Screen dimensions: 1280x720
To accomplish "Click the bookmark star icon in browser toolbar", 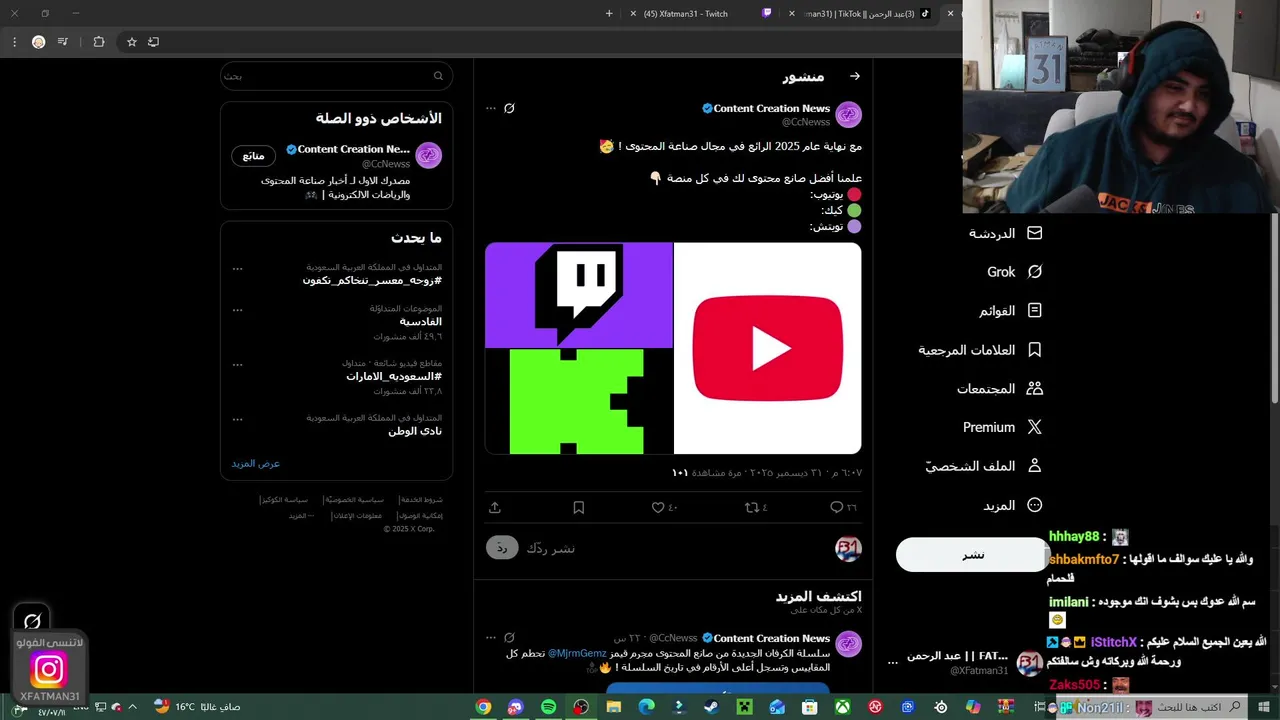I will [x=131, y=42].
